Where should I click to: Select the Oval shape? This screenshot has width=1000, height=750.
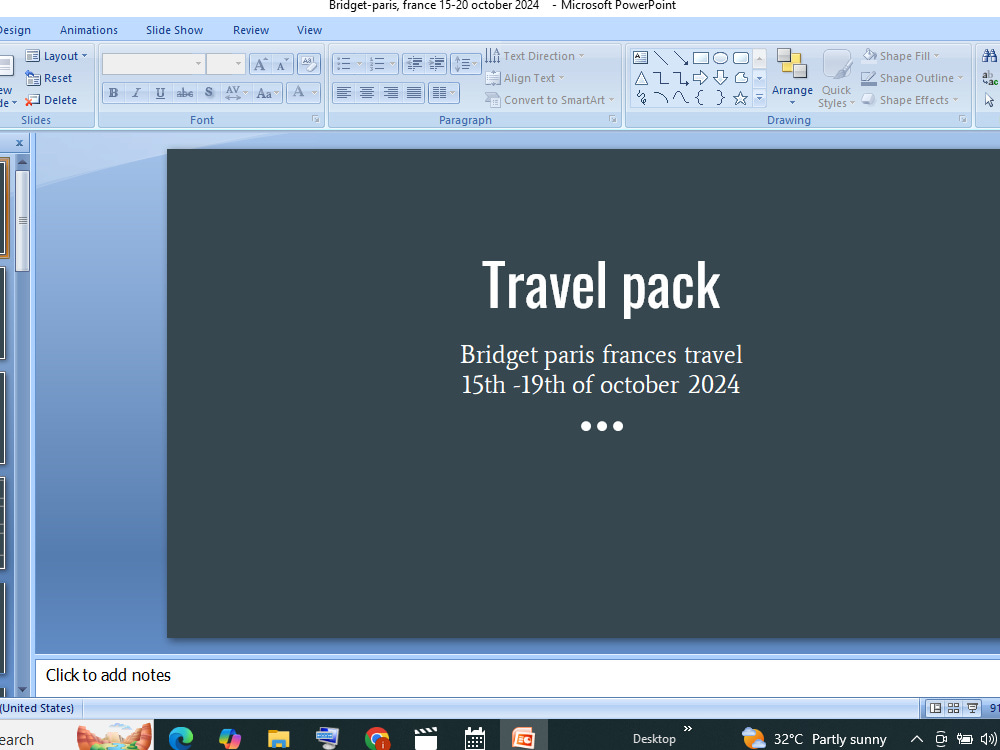click(720, 58)
